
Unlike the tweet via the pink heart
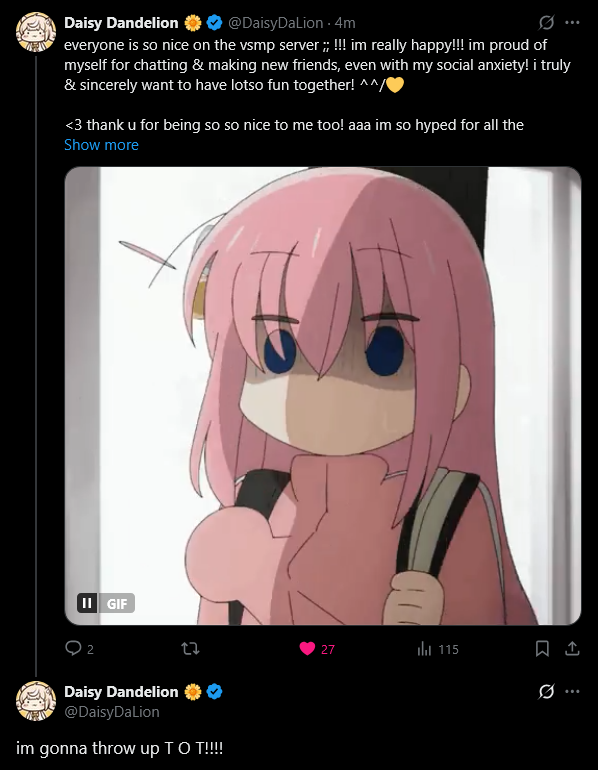pyautogui.click(x=307, y=649)
